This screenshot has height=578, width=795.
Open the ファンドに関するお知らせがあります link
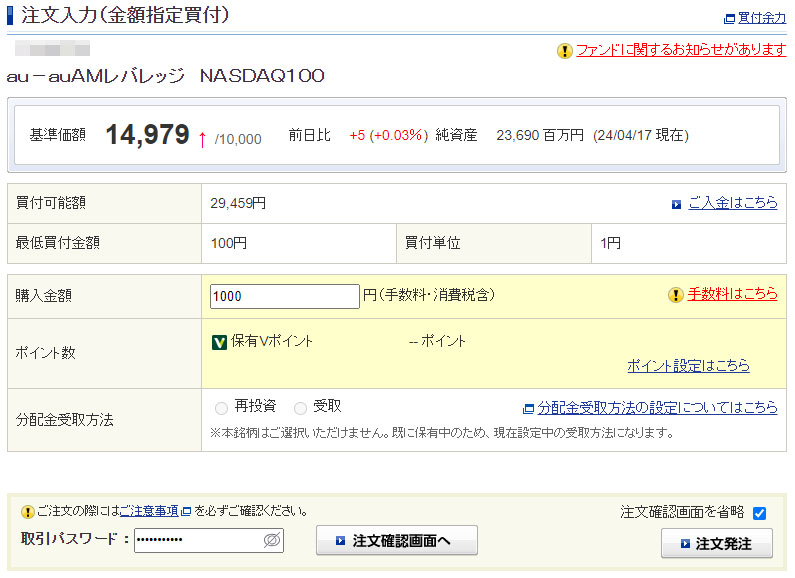tap(681, 50)
